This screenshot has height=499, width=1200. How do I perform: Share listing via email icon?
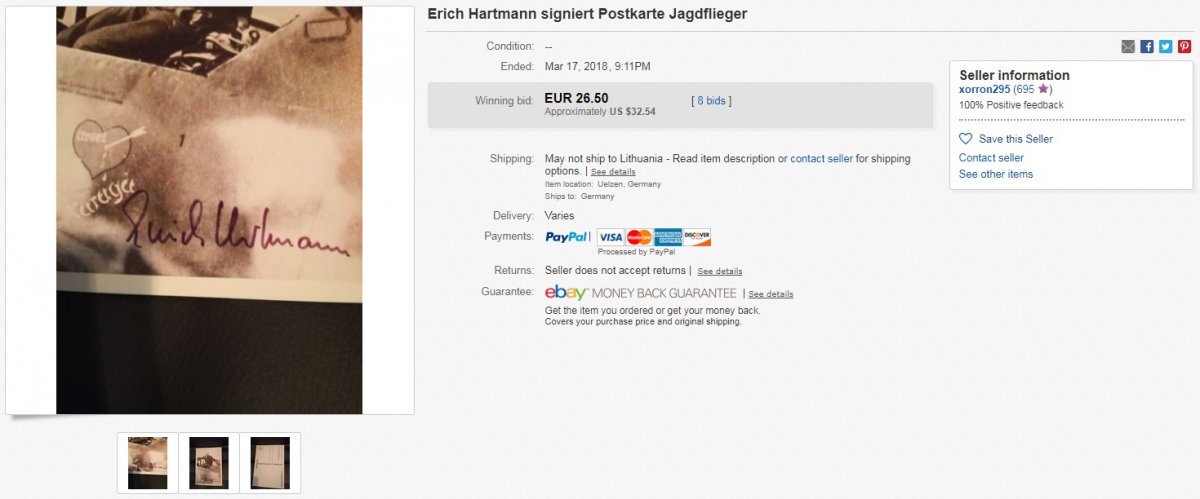[x=1128, y=46]
